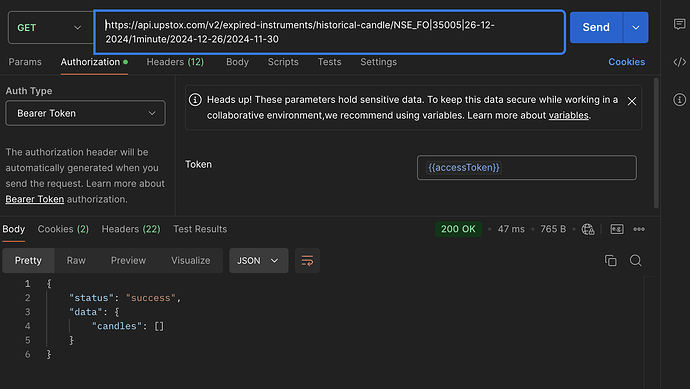Screen dimensions: 690x389
Task: Open the comments panel icon
Action: click(x=679, y=24)
